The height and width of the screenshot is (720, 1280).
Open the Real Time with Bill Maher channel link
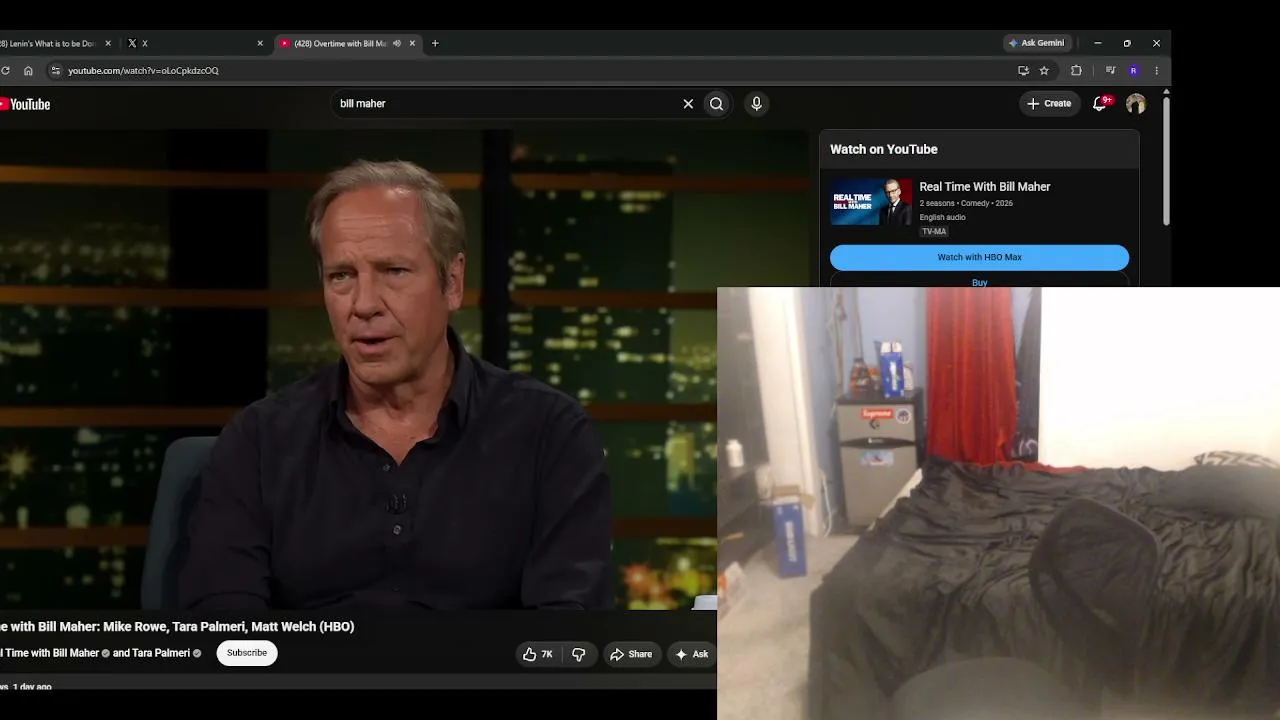(50, 654)
